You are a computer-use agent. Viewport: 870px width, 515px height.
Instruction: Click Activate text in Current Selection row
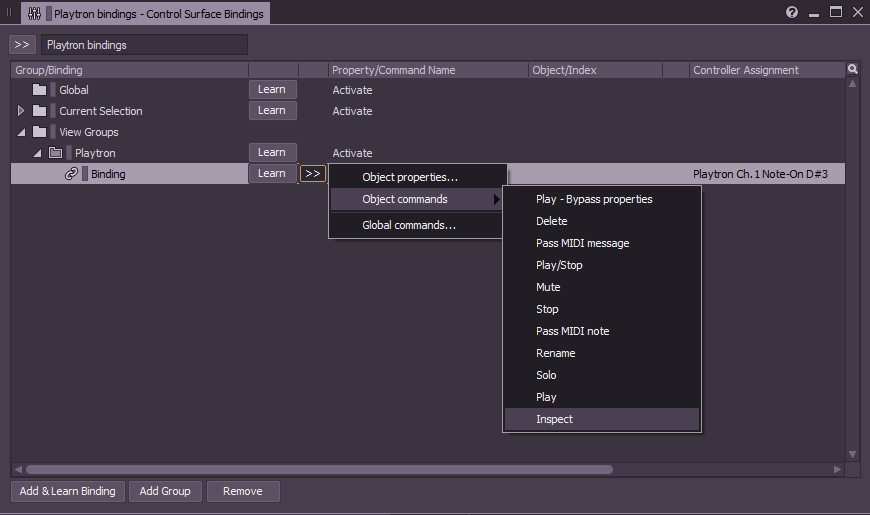click(352, 111)
